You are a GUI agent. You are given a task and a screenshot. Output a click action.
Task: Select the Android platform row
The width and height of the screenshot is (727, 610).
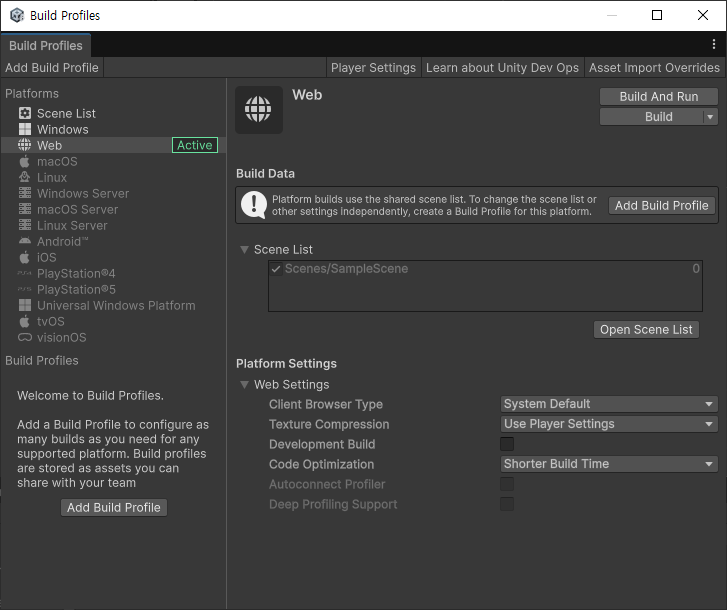[x=114, y=241]
